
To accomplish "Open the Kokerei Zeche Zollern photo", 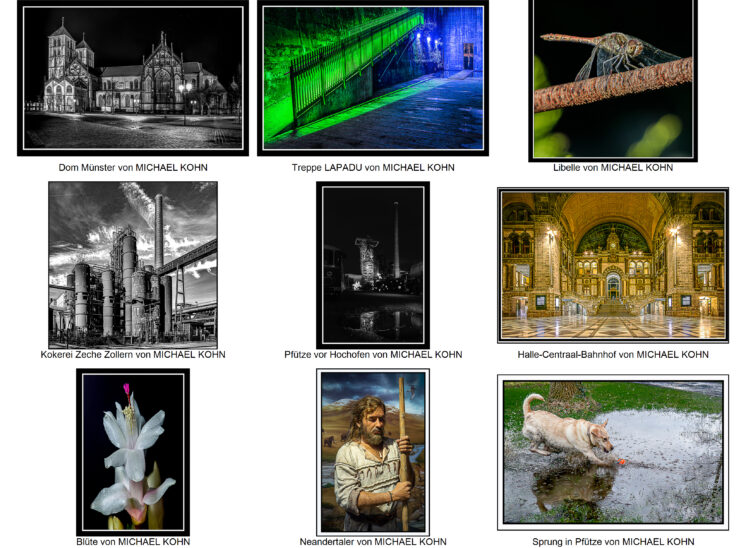I will click(133, 265).
